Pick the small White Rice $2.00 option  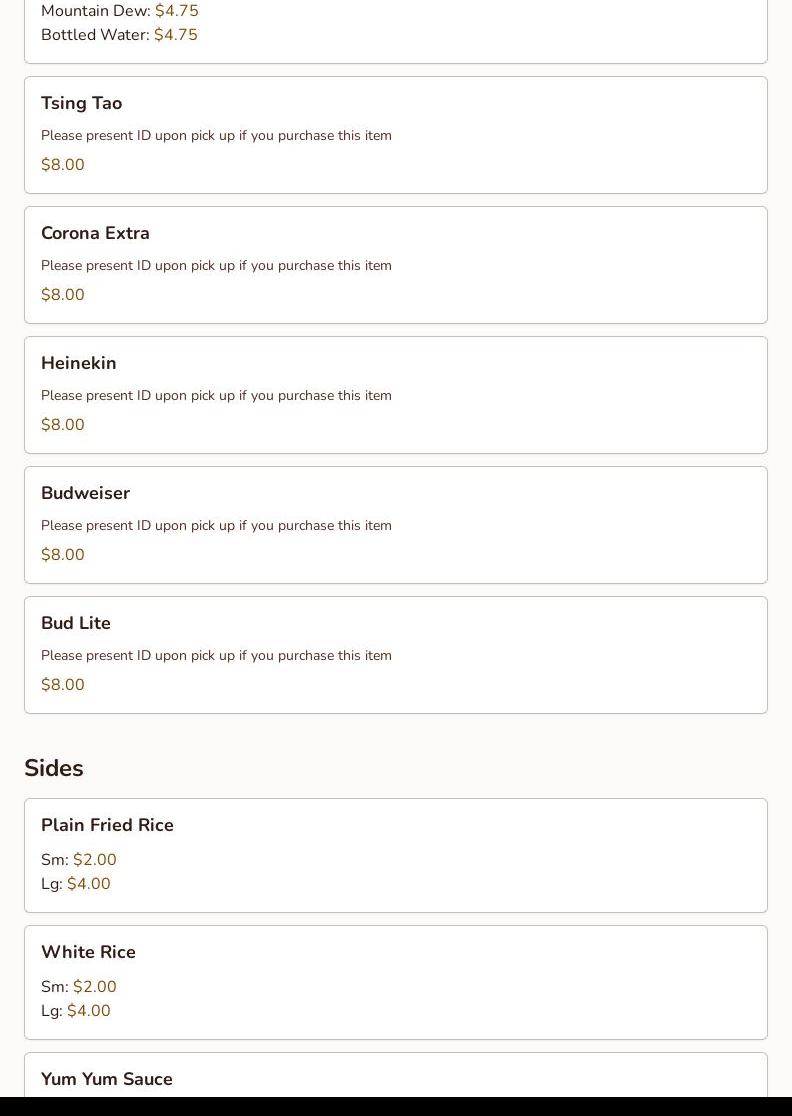pos(95,987)
